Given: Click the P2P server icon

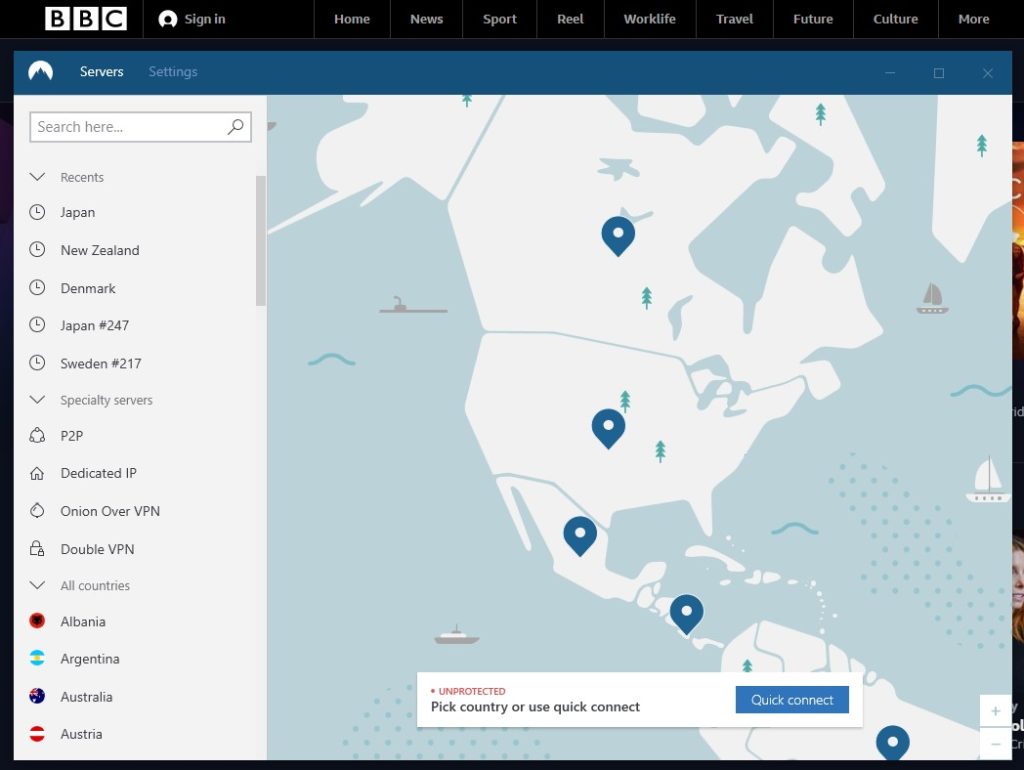Looking at the screenshot, I should (37, 436).
